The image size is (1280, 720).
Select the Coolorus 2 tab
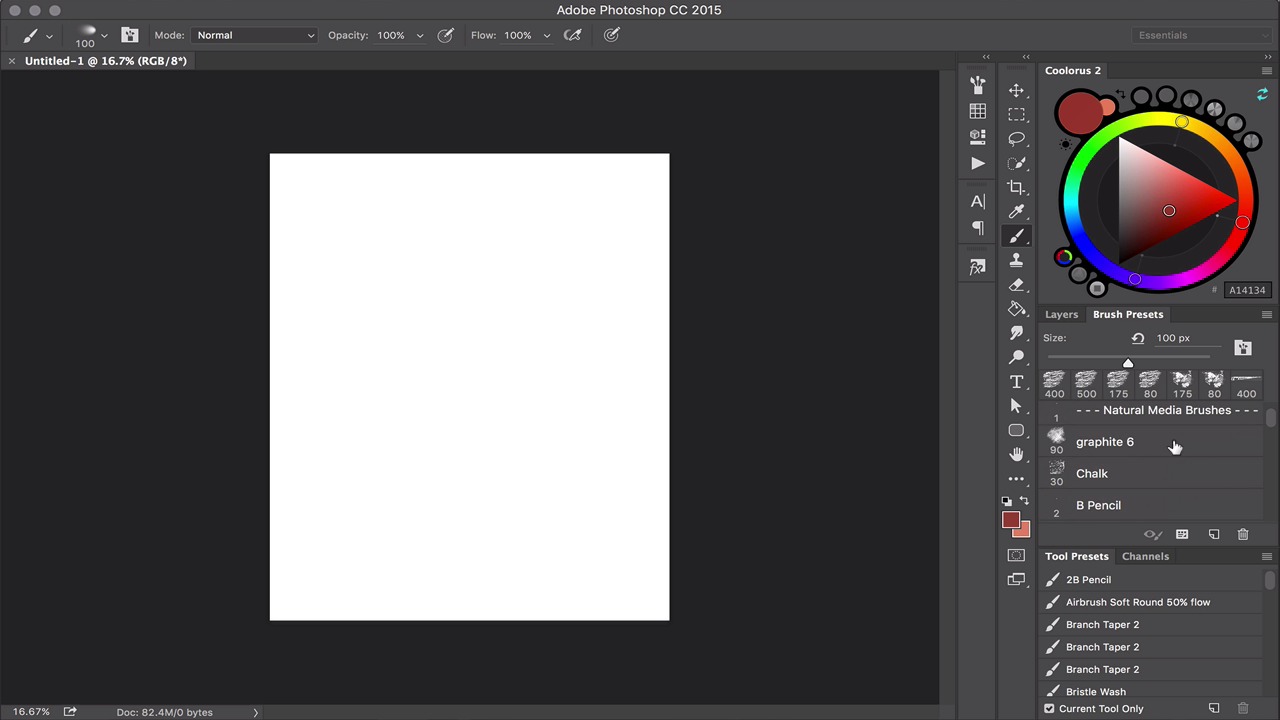tap(1072, 70)
